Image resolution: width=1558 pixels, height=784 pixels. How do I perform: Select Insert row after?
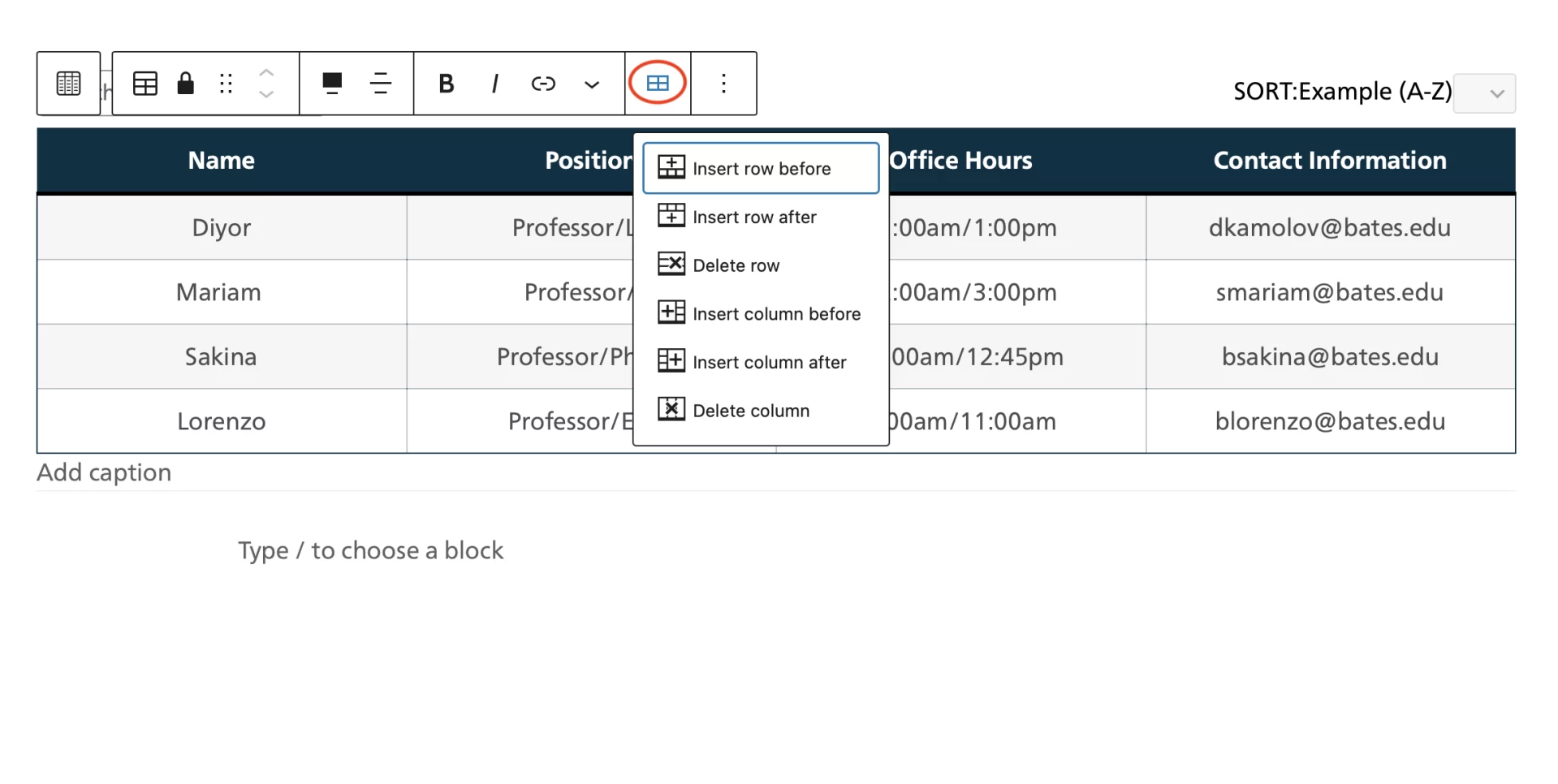point(754,217)
